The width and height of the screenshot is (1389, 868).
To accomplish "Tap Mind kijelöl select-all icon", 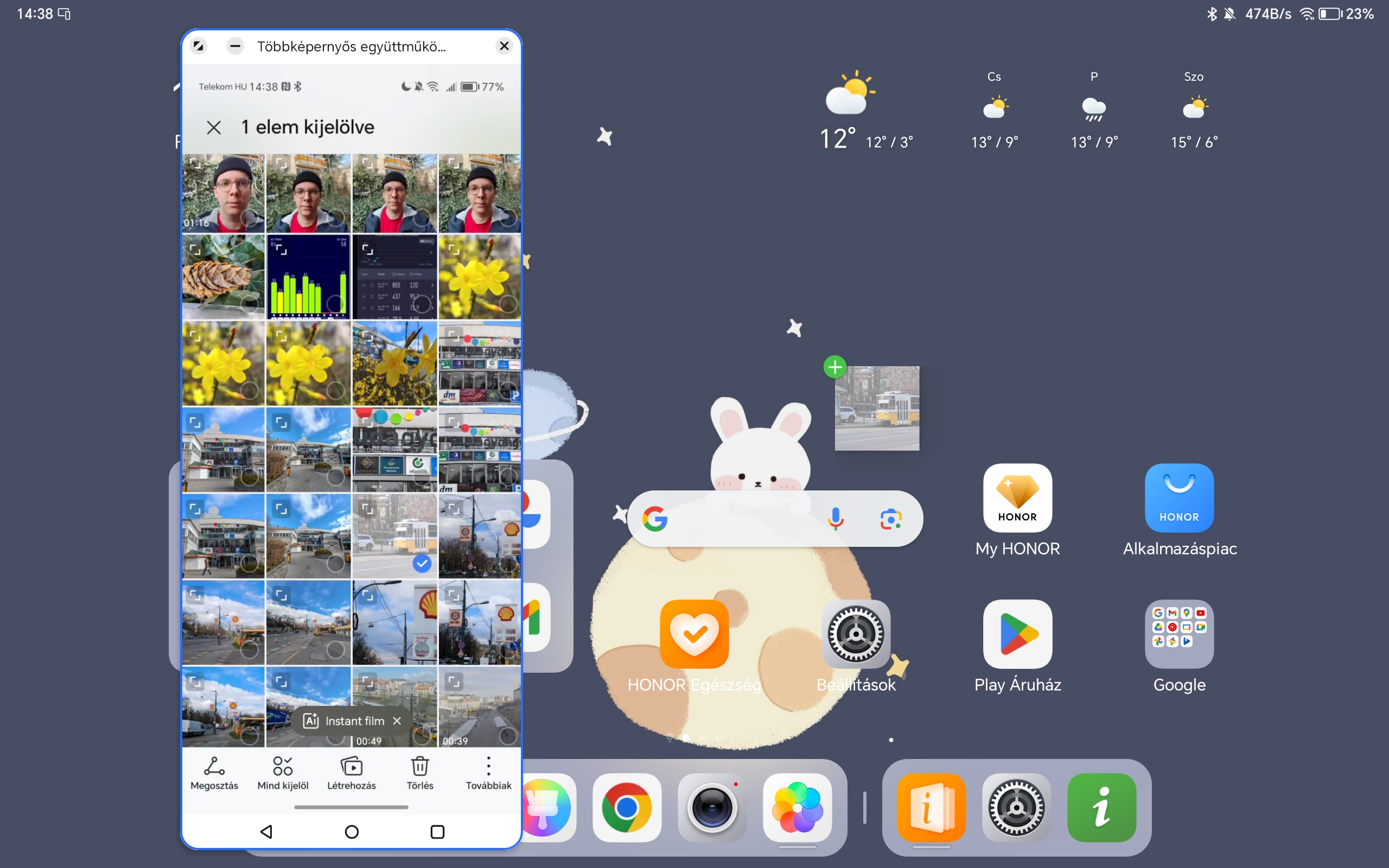I will pos(283,773).
